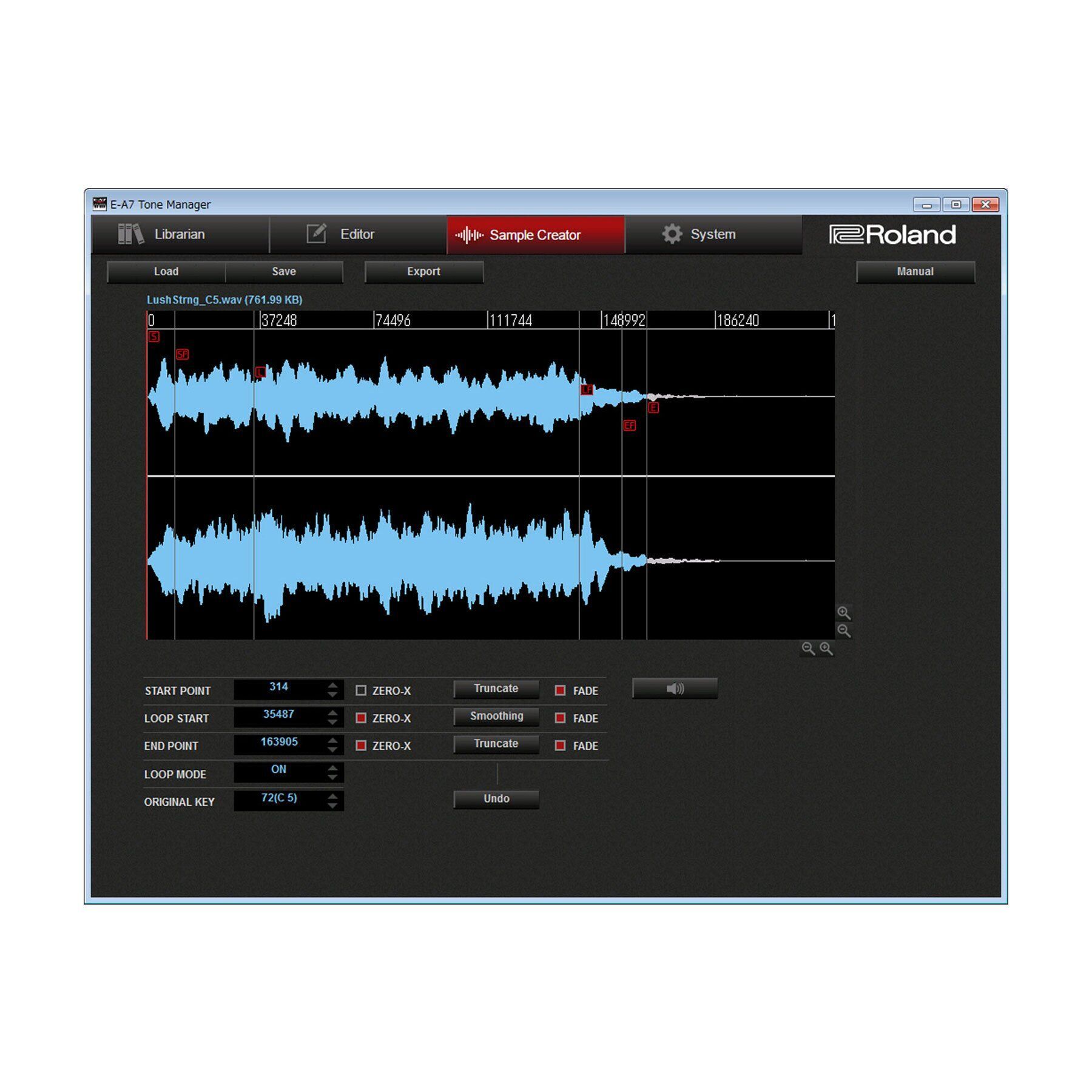The image size is (1092, 1092).
Task: Click the Original Key value field
Action: pyautogui.click(x=279, y=798)
